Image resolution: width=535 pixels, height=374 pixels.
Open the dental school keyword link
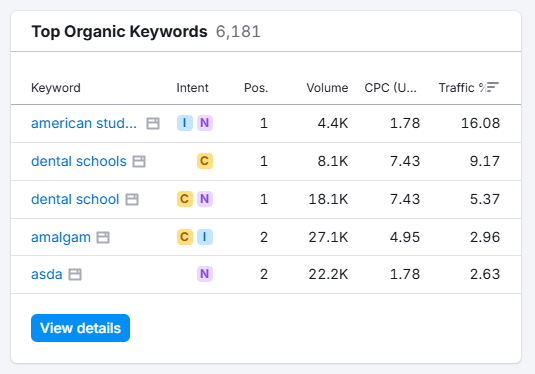tap(75, 199)
